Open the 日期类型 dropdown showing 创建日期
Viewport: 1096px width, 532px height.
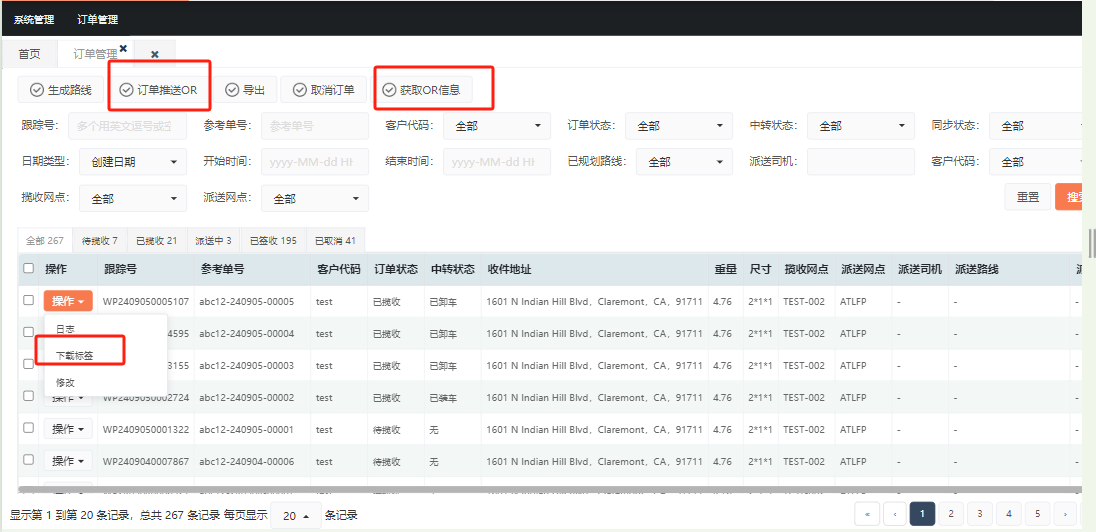click(x=133, y=161)
